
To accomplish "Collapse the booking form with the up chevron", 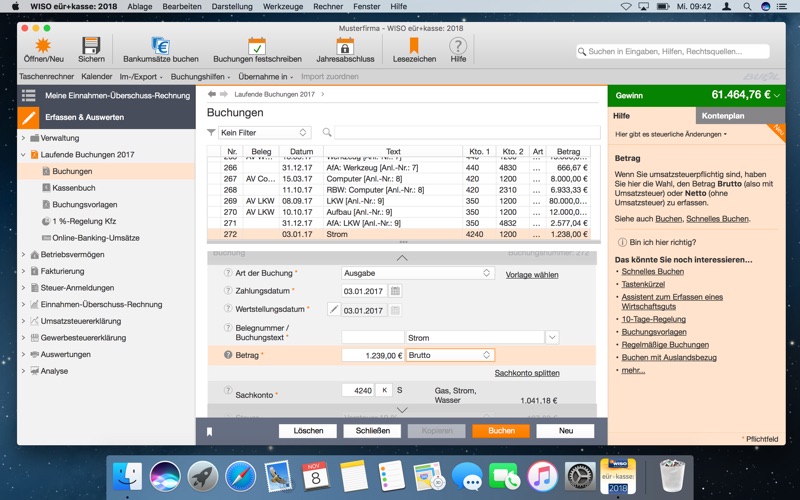I will (x=402, y=258).
